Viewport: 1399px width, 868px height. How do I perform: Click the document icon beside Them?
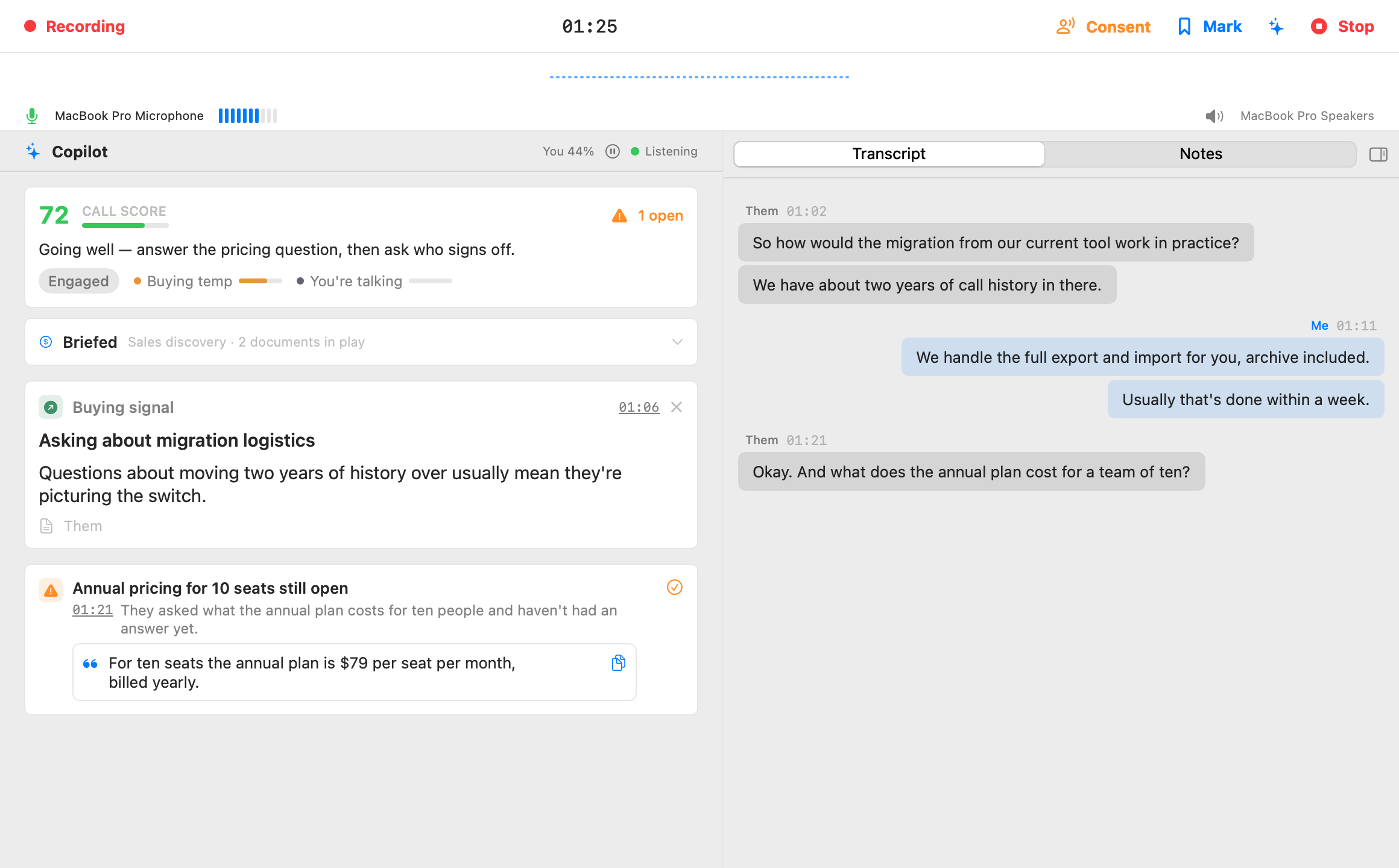[46, 526]
